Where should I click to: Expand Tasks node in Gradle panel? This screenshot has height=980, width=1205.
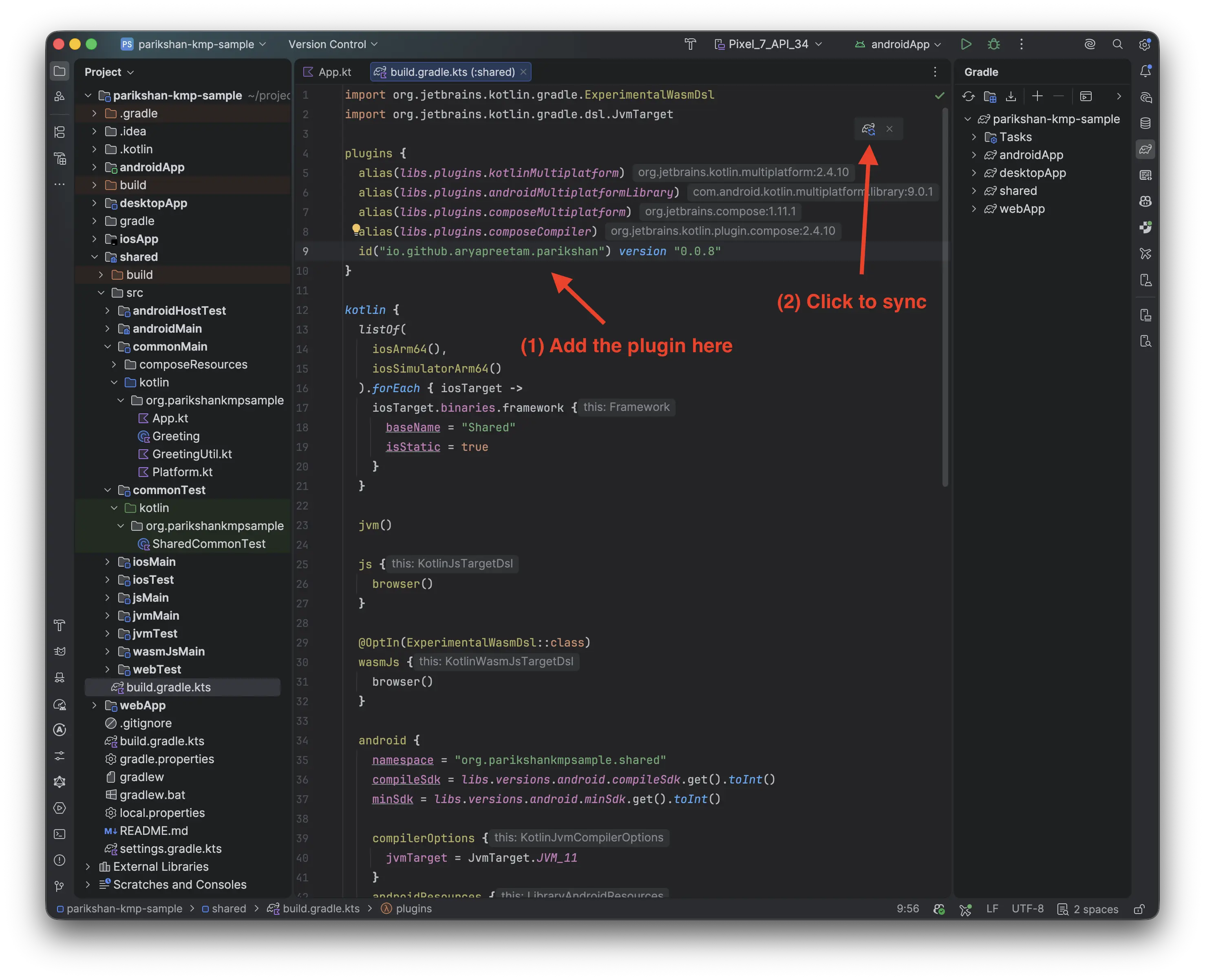pos(973,137)
